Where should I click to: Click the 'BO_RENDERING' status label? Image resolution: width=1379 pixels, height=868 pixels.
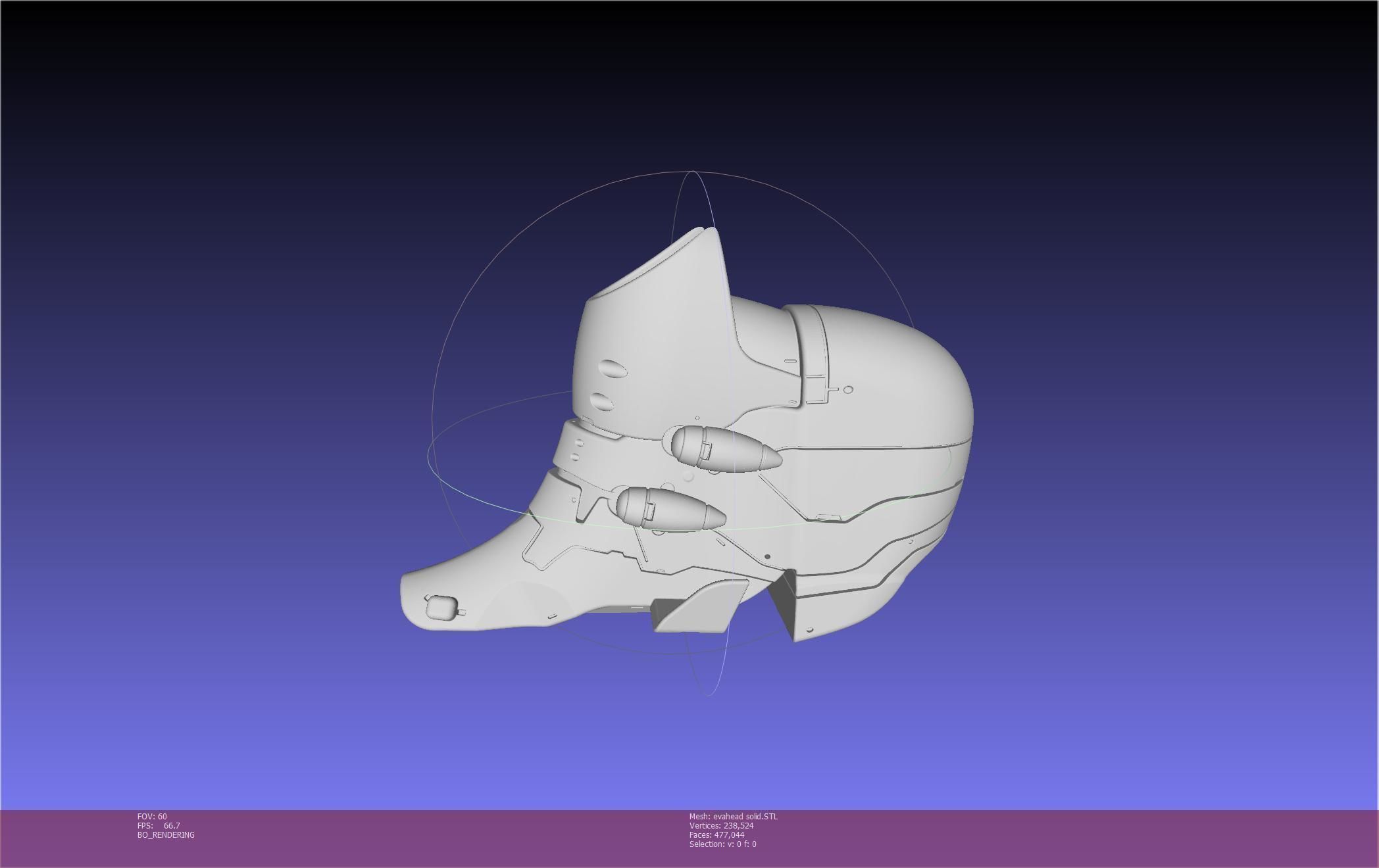(x=166, y=834)
